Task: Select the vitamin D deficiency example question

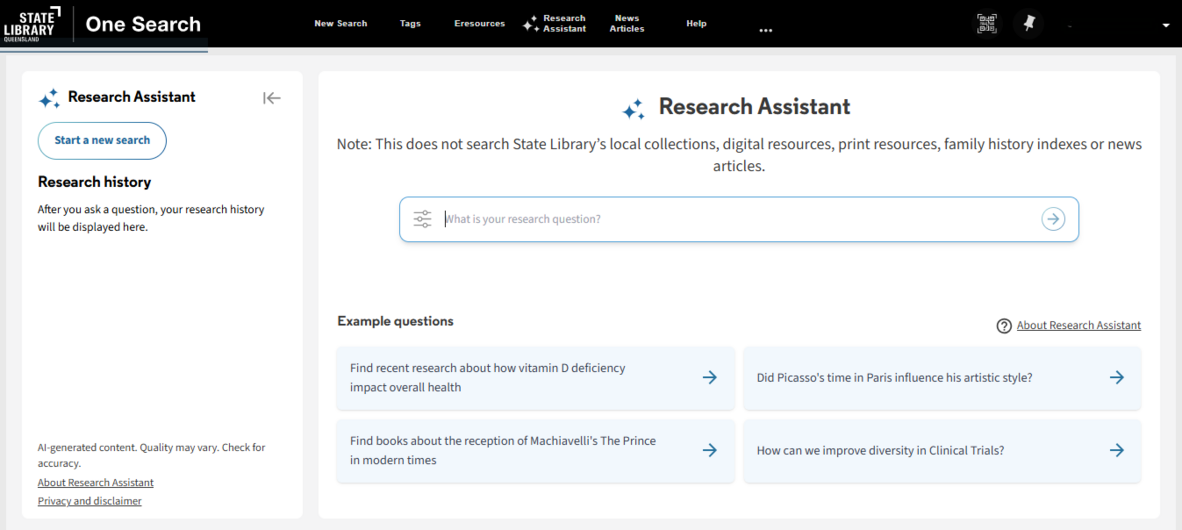Action: pyautogui.click(x=535, y=378)
